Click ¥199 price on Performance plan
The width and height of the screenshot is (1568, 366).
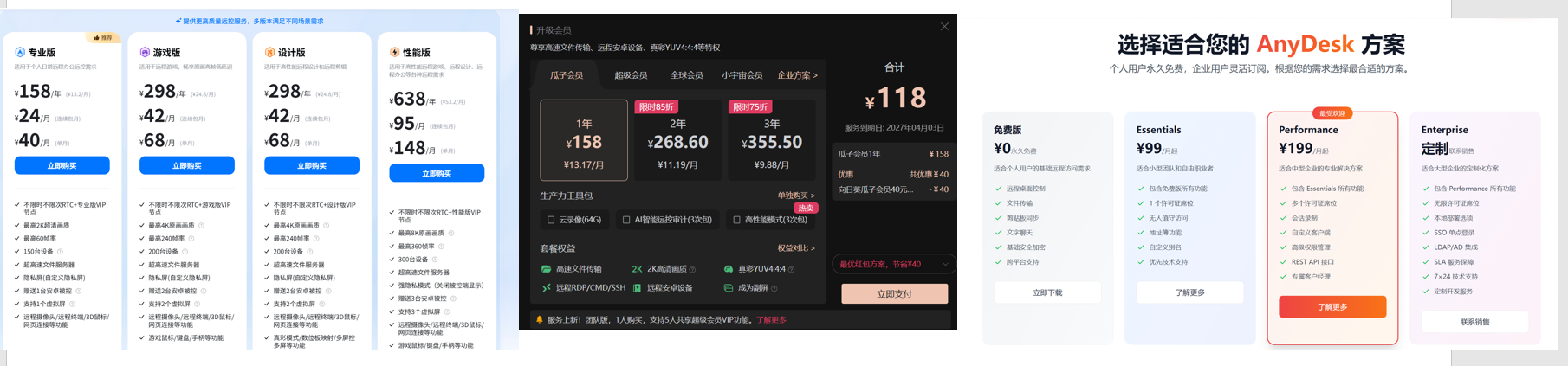tap(1296, 148)
